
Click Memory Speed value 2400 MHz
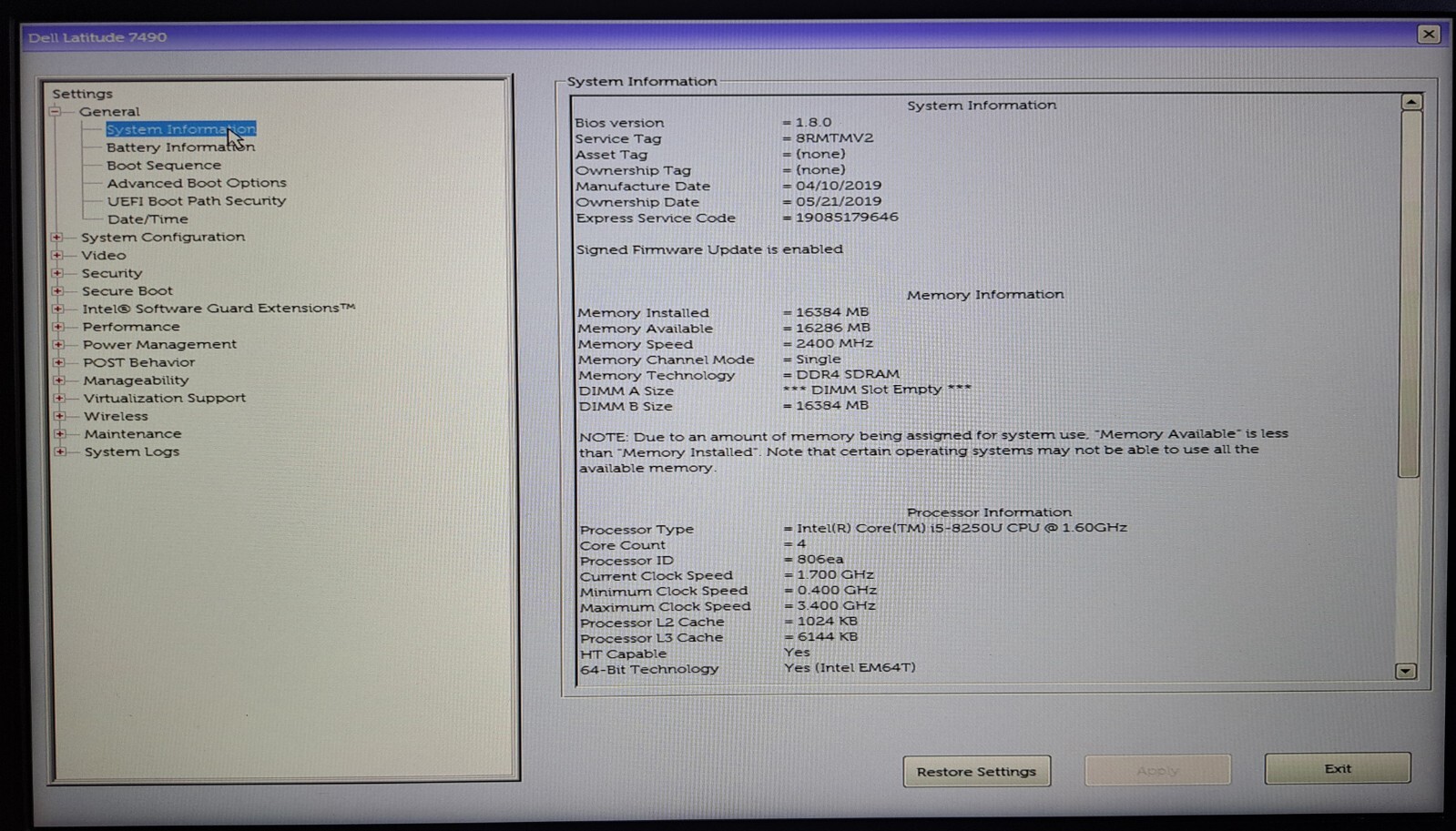coord(834,344)
